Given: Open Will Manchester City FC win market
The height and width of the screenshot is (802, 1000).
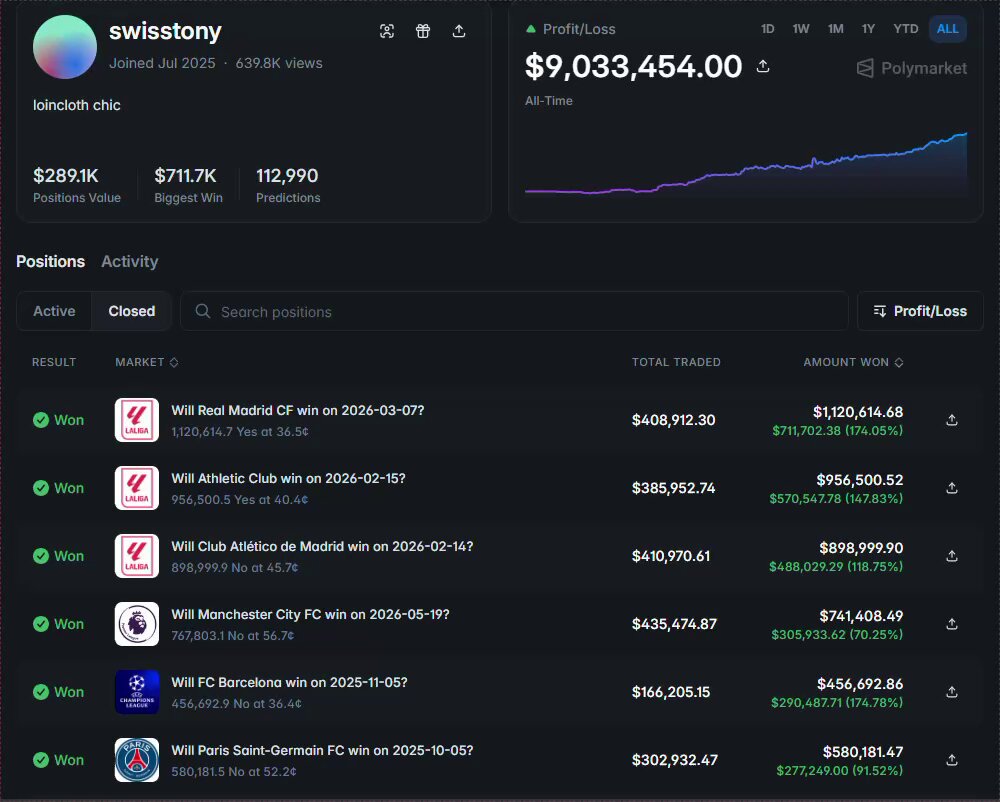Looking at the screenshot, I should click(x=311, y=615).
